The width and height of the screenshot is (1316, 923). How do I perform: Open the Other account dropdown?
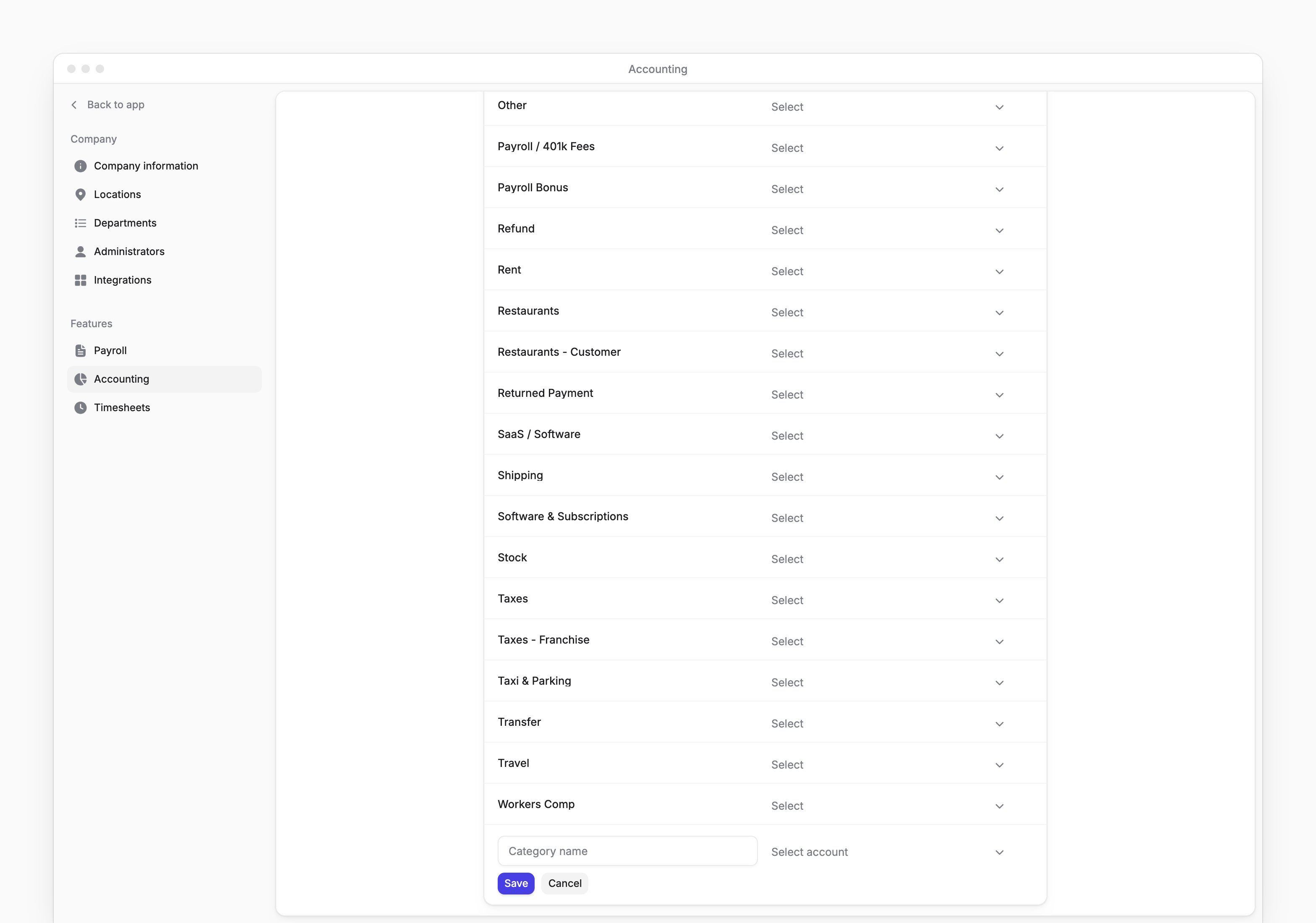click(887, 107)
